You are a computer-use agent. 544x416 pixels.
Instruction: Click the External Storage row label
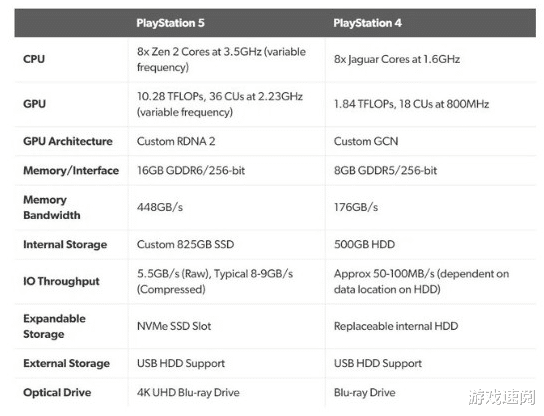click(x=67, y=363)
